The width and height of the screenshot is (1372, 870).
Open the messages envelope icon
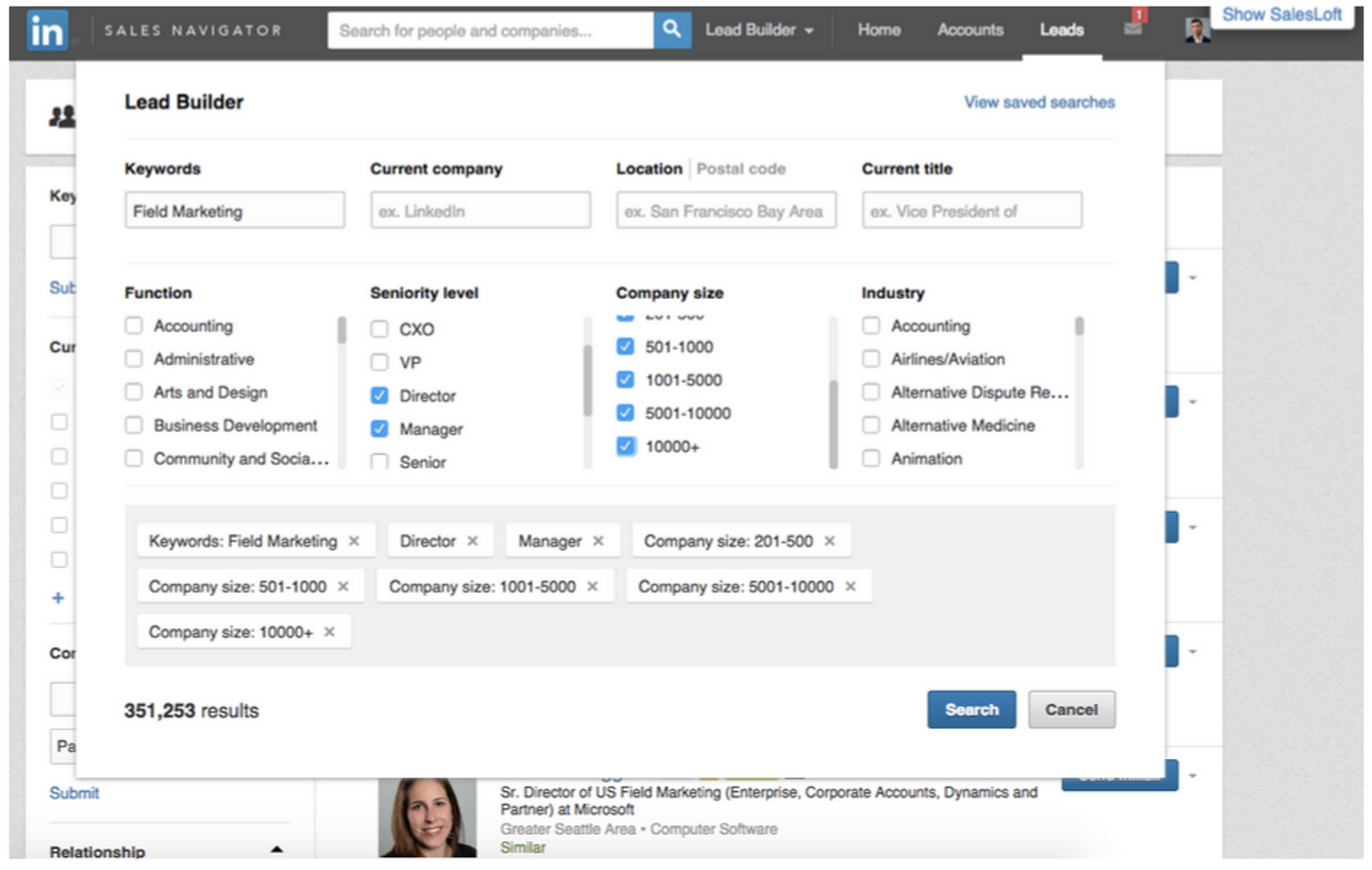click(1133, 29)
